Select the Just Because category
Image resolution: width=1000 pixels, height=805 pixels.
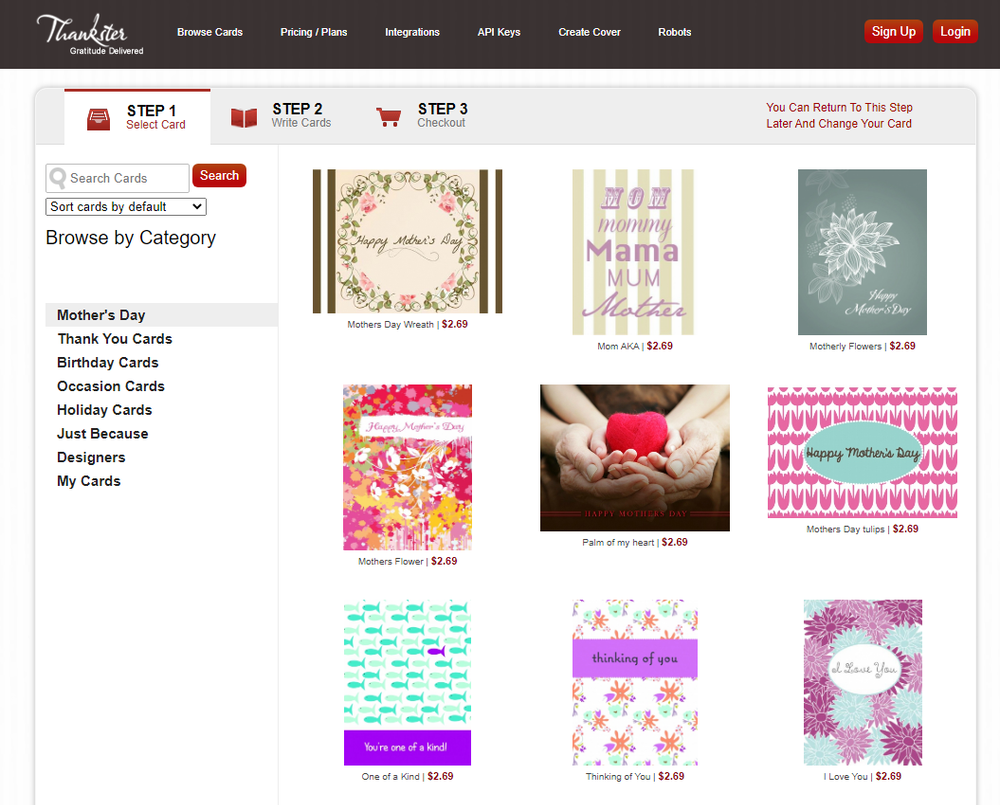tap(103, 433)
